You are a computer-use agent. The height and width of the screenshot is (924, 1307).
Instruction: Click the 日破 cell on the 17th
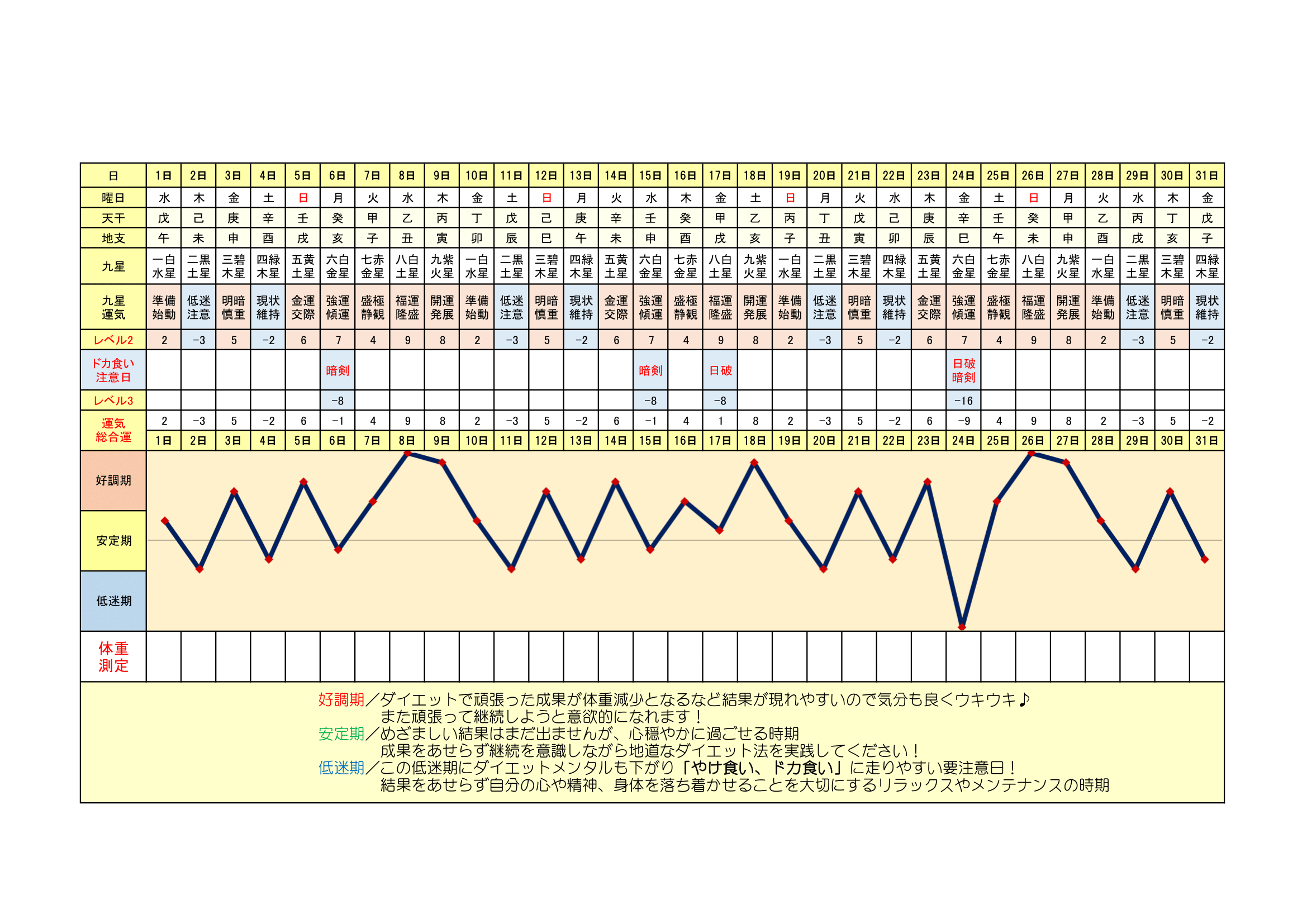(x=720, y=370)
